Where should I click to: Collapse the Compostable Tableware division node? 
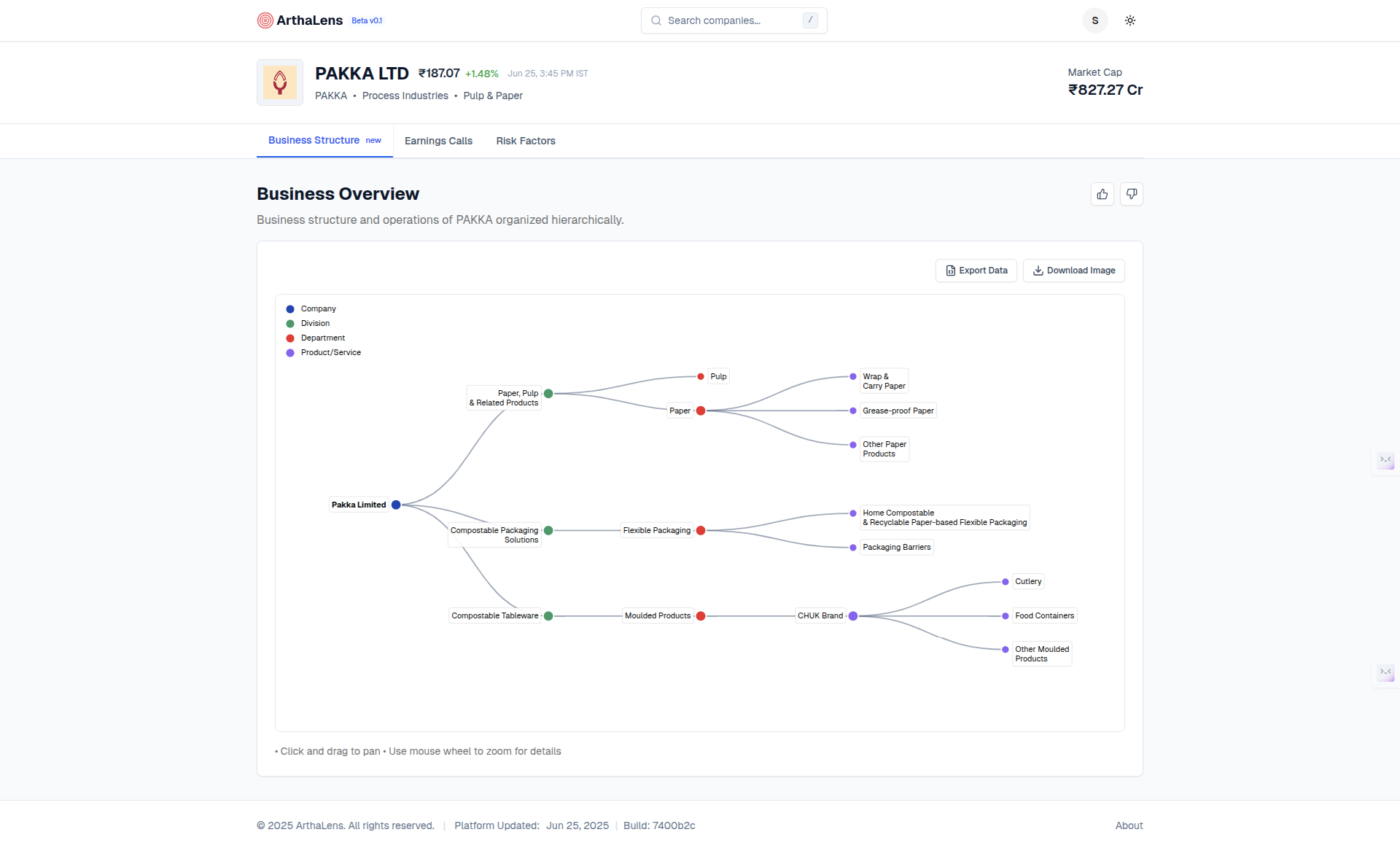click(x=548, y=616)
